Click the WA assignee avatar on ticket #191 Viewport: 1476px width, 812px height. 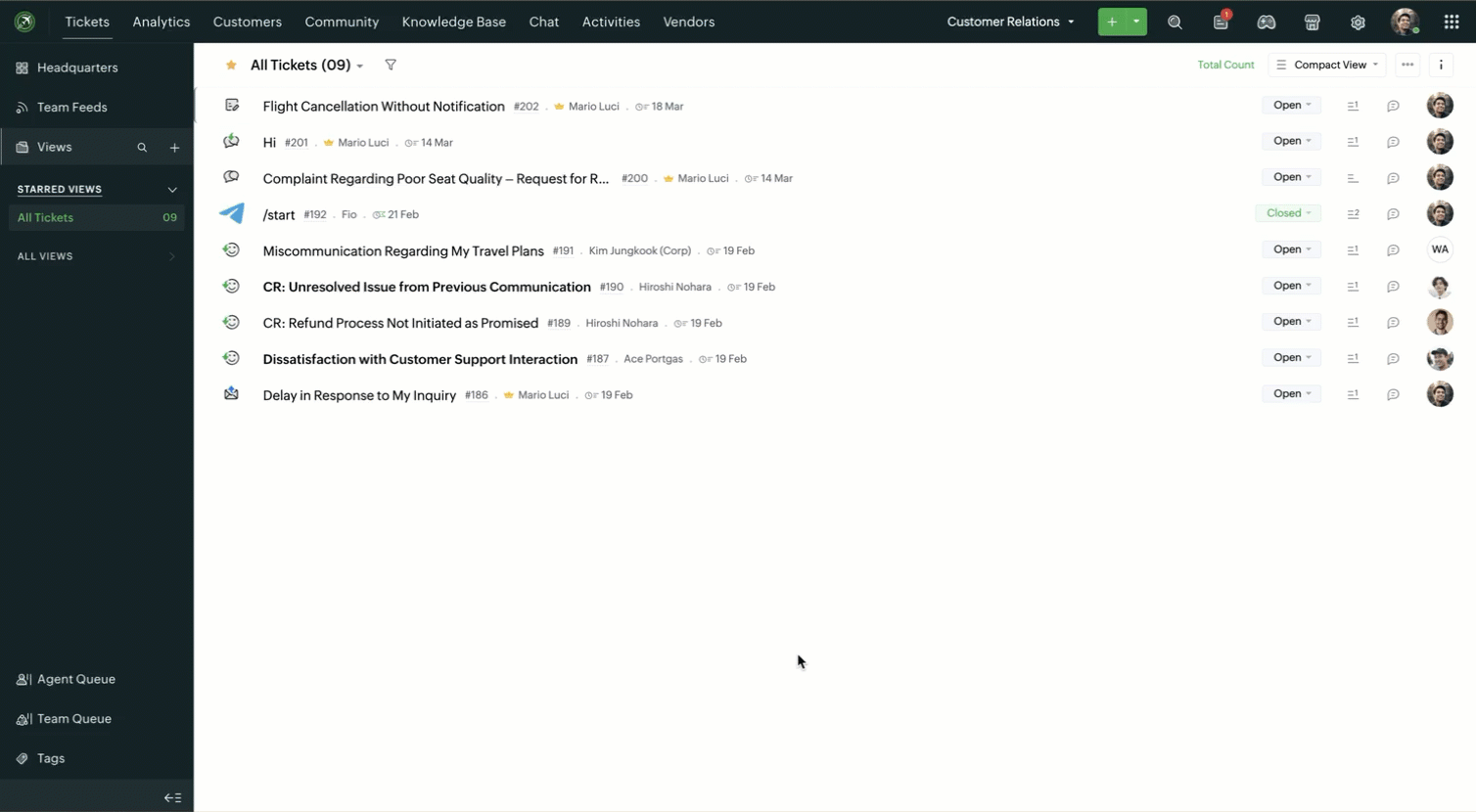1440,249
